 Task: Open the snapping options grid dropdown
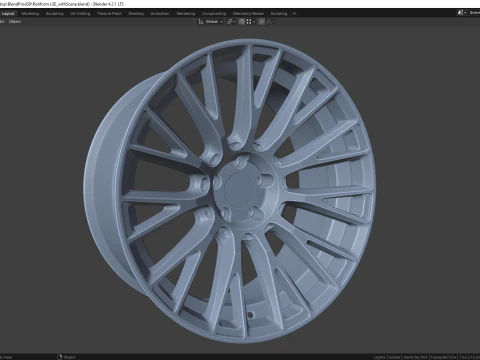pyautogui.click(x=251, y=22)
